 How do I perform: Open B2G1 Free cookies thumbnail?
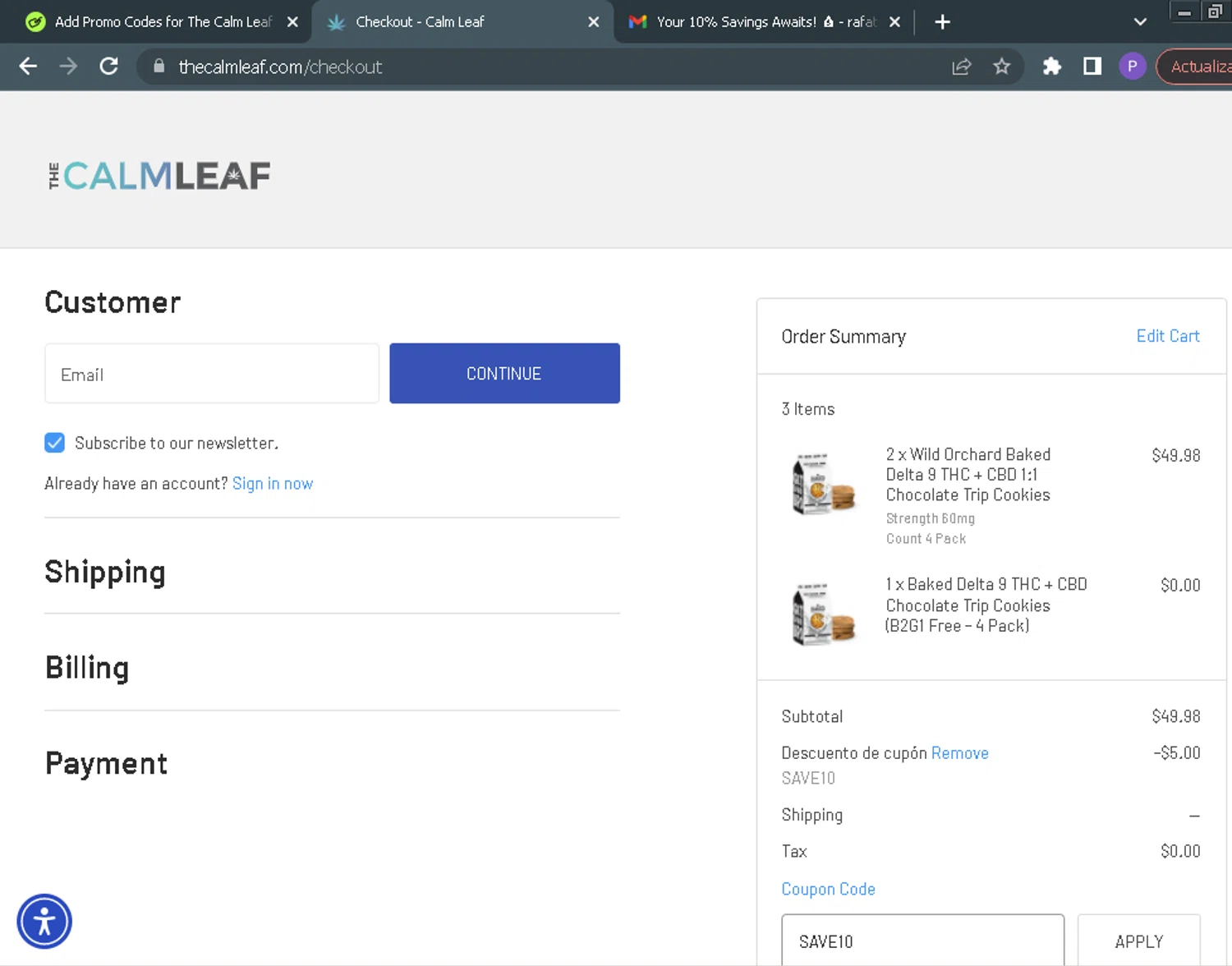824,615
